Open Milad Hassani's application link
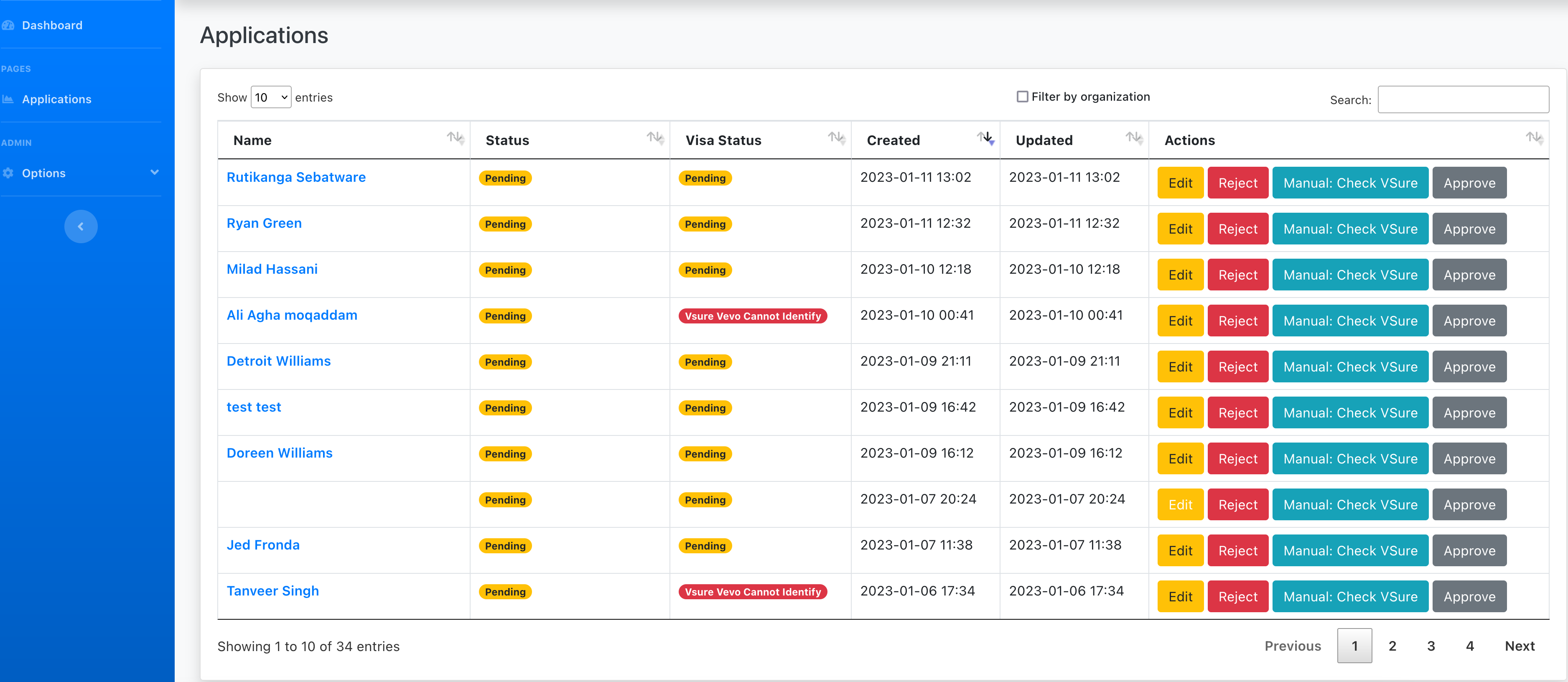1568x682 pixels. click(272, 269)
